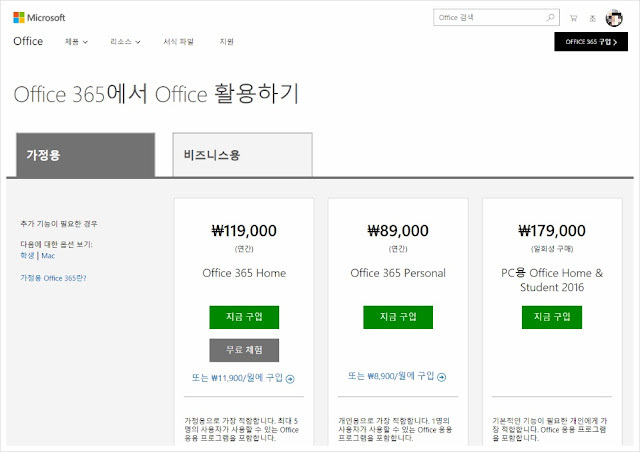Click the ₩119,000 price text
This screenshot has width=640, height=452.
[244, 231]
